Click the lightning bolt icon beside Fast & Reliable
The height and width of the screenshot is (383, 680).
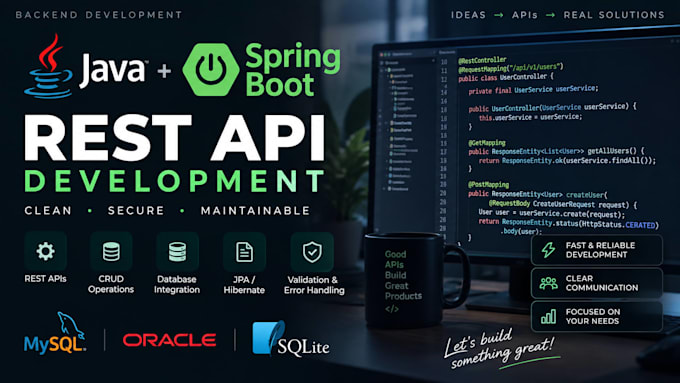[549, 250]
